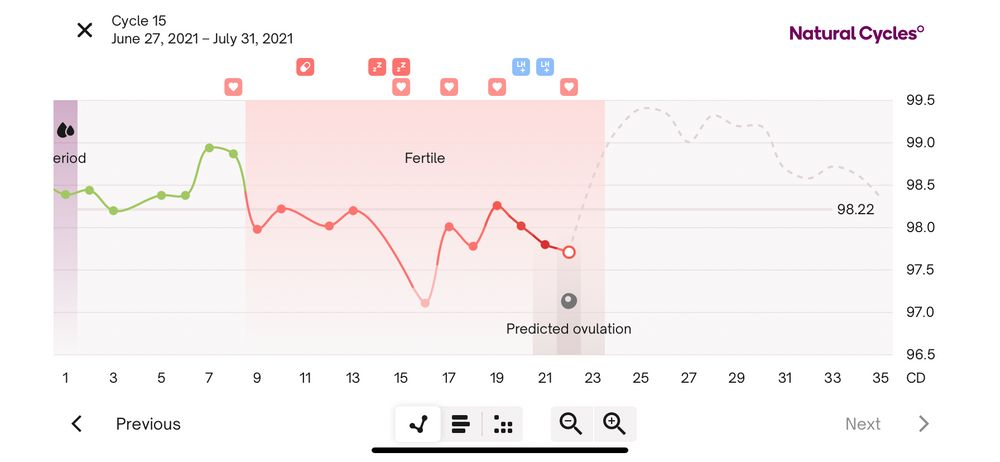Tap the Natural Cycles logo
1000x462 pixels.
coord(856,33)
